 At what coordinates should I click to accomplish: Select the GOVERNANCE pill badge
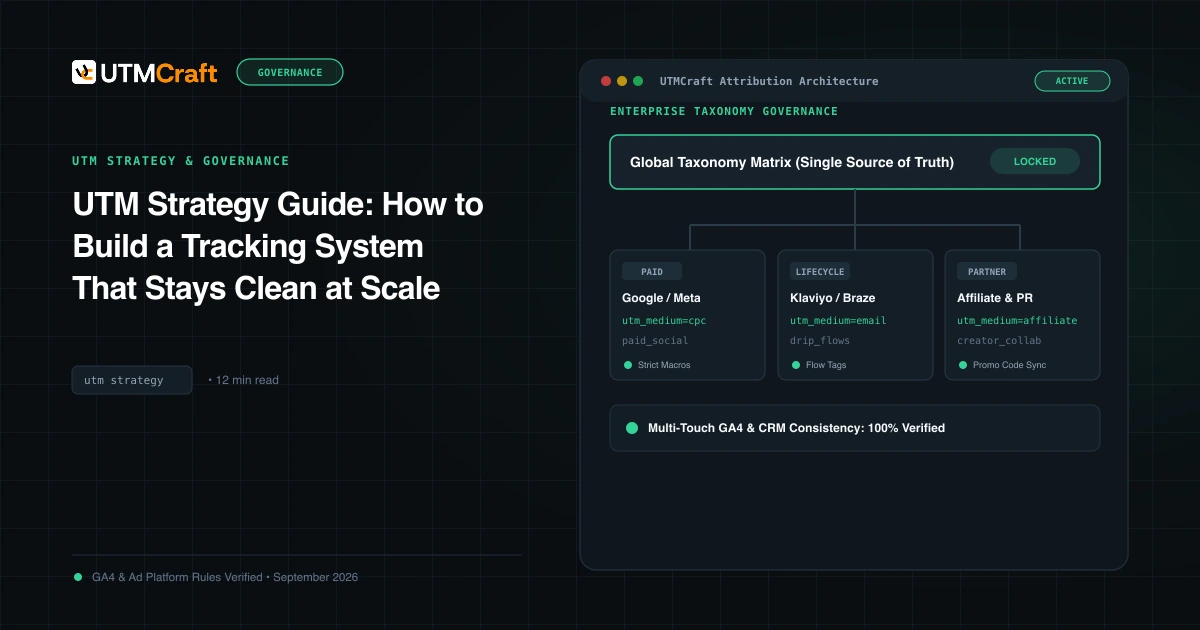[x=290, y=72]
